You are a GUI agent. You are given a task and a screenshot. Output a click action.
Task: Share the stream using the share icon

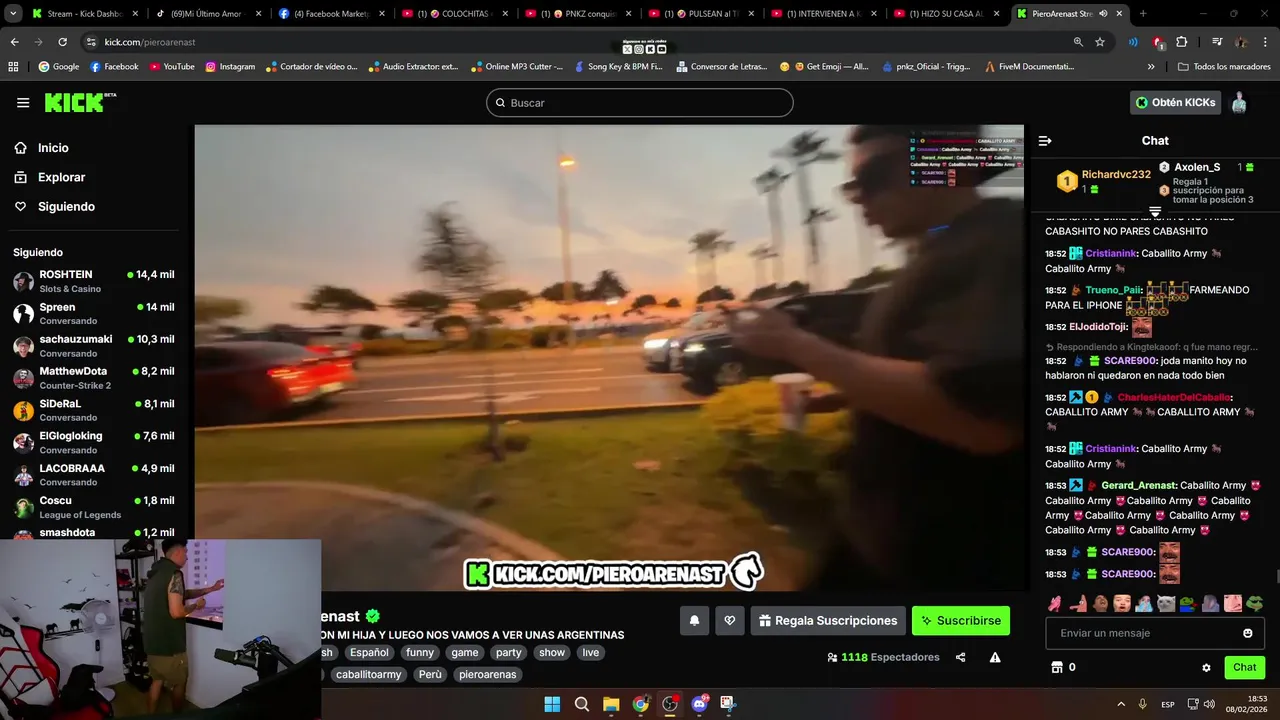coord(961,657)
